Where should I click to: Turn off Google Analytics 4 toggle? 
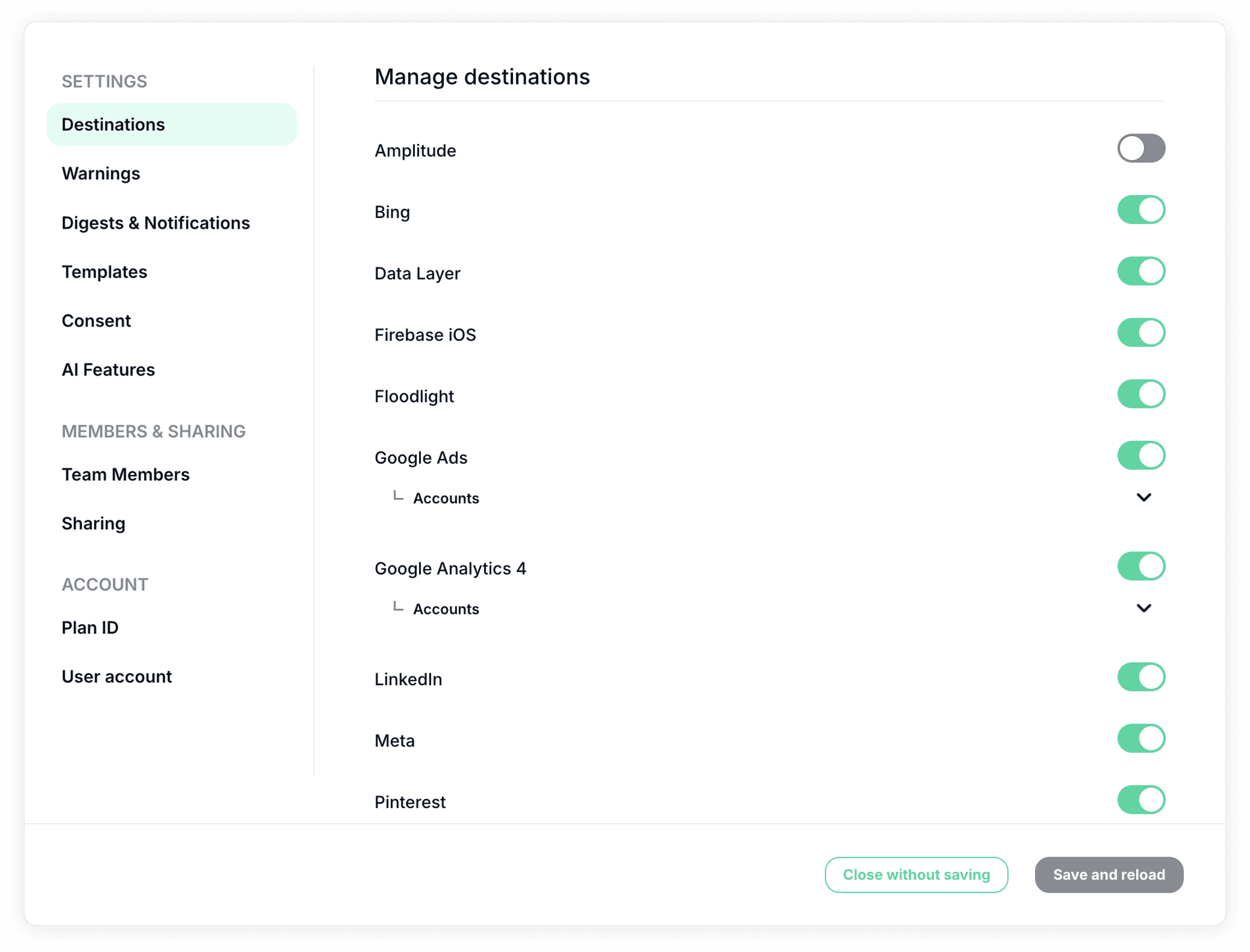1141,567
